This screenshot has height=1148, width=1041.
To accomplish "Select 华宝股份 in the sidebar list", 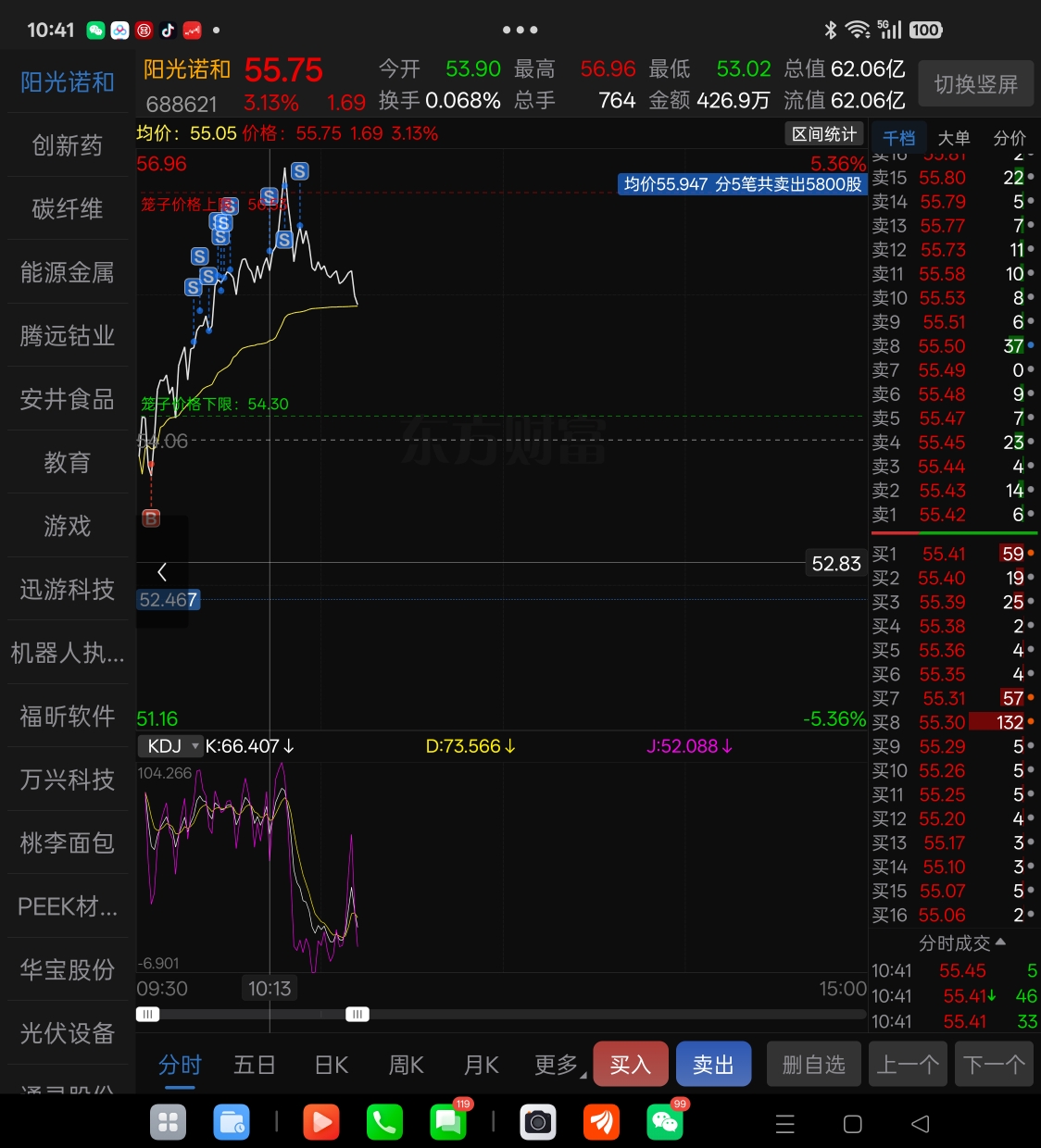I will point(68,970).
